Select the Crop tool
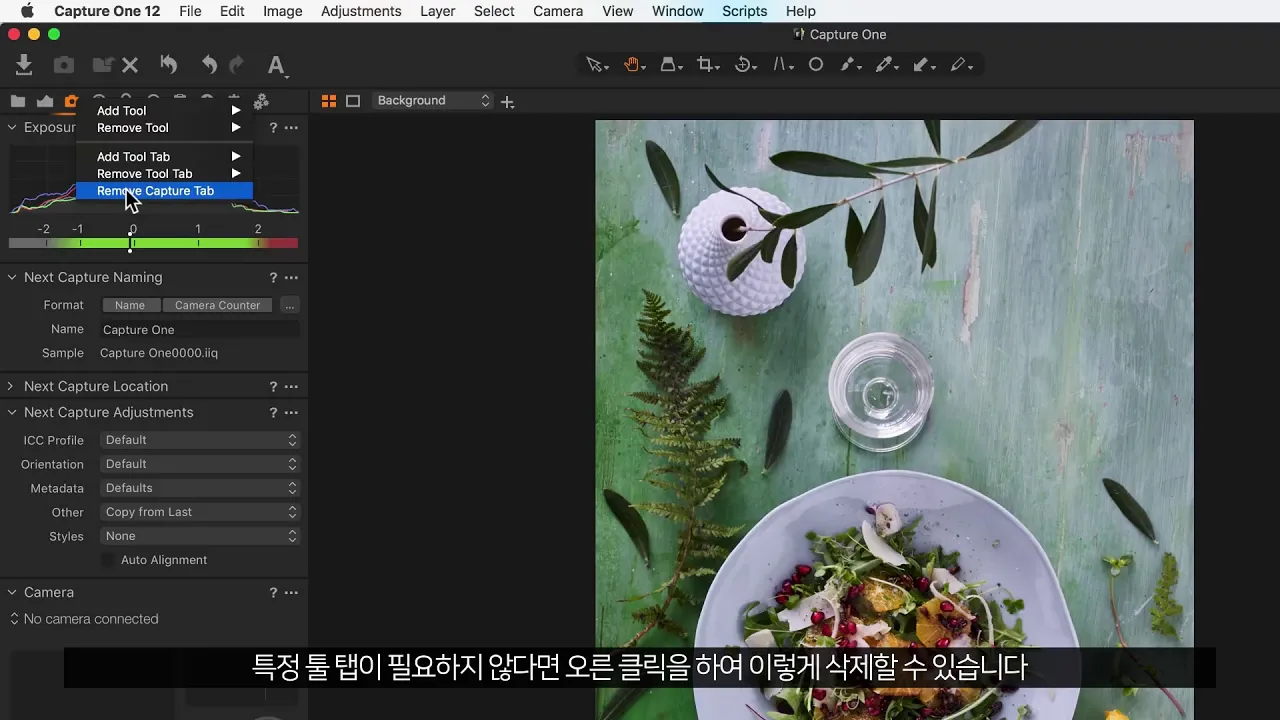The image size is (1280, 720). [707, 65]
